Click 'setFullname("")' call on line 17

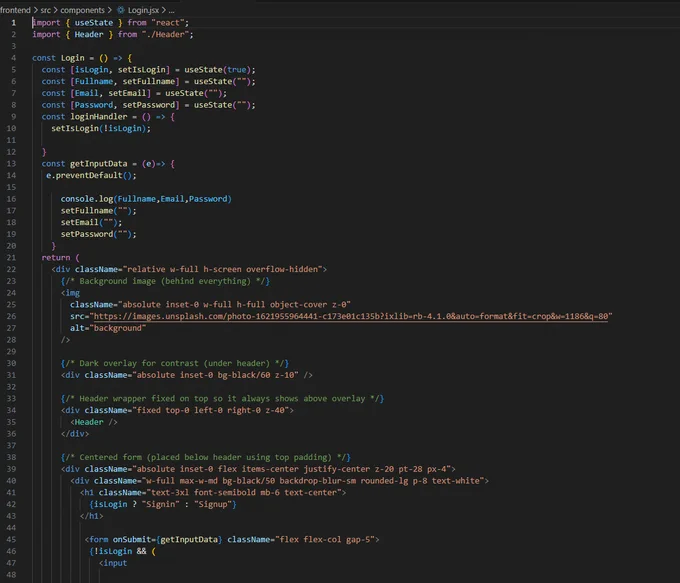tap(96, 210)
